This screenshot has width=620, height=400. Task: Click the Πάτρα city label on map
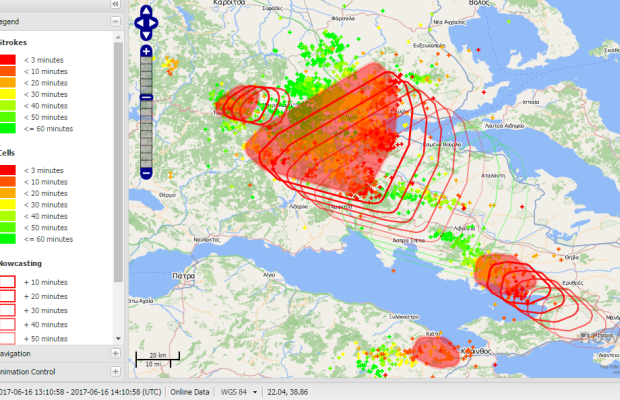(x=182, y=274)
